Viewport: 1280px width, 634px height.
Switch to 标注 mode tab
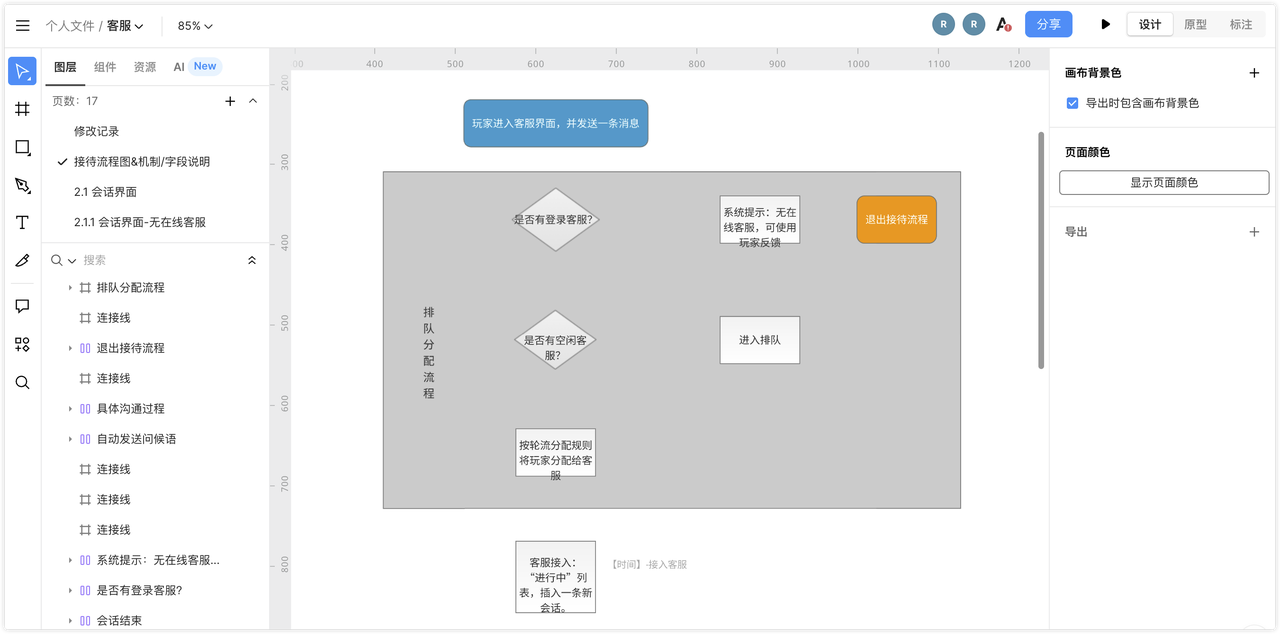[x=1241, y=25]
